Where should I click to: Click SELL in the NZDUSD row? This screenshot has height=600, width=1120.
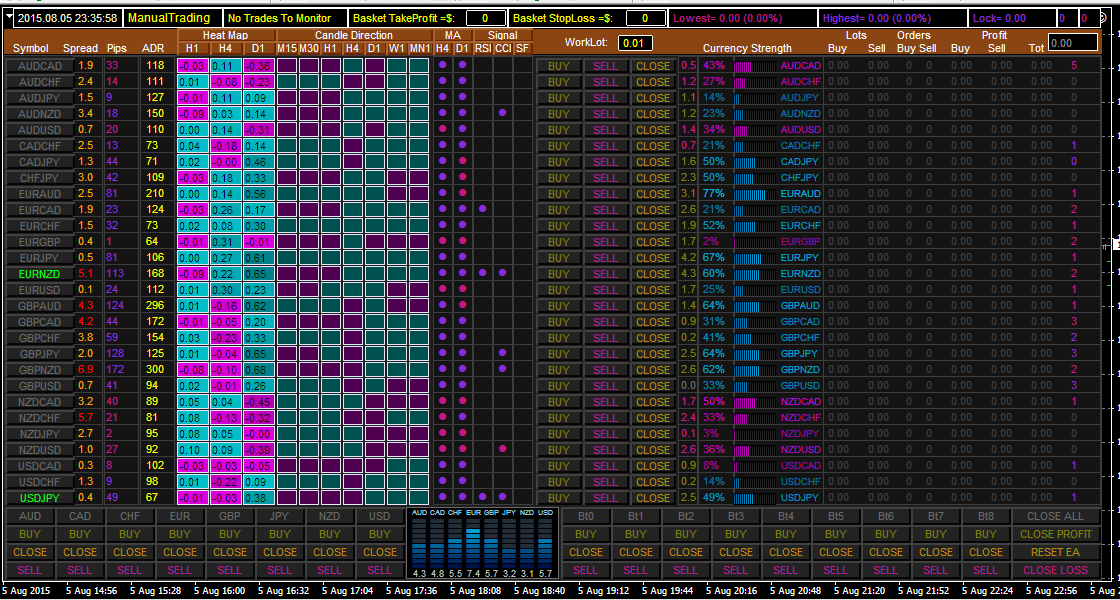605,449
